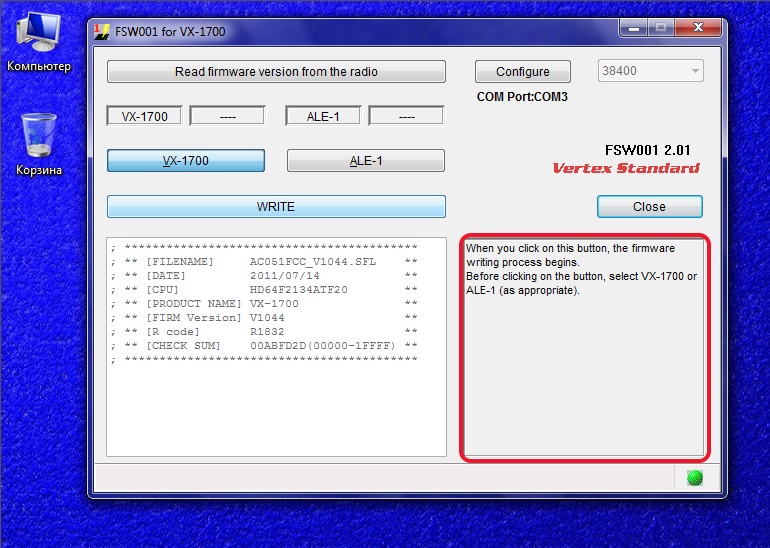Screen dimensions: 770x548
Task: Click the Close button
Action: click(x=650, y=206)
